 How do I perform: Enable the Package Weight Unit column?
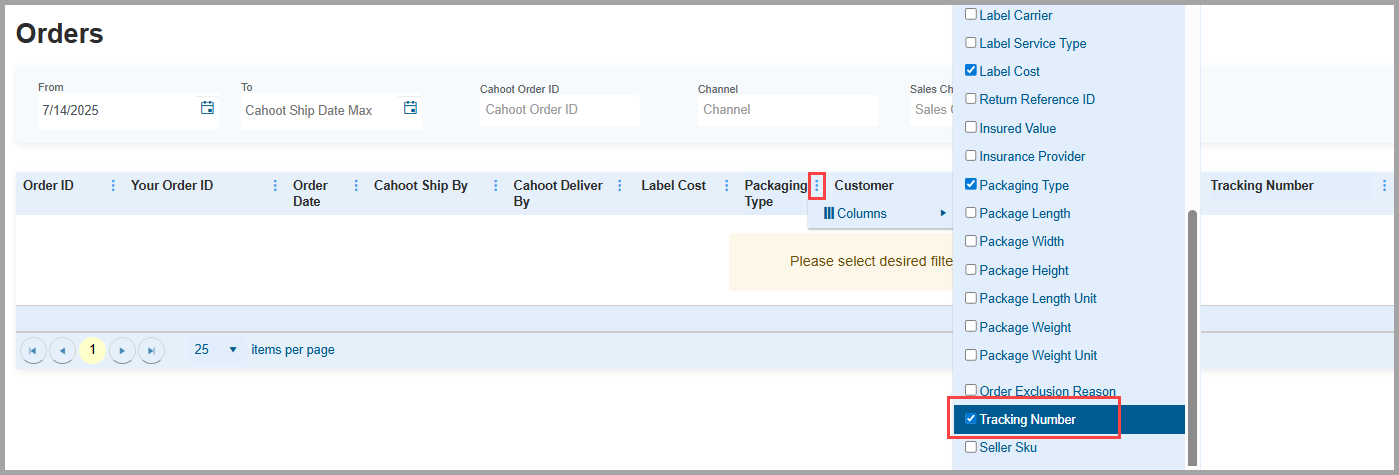(x=970, y=355)
